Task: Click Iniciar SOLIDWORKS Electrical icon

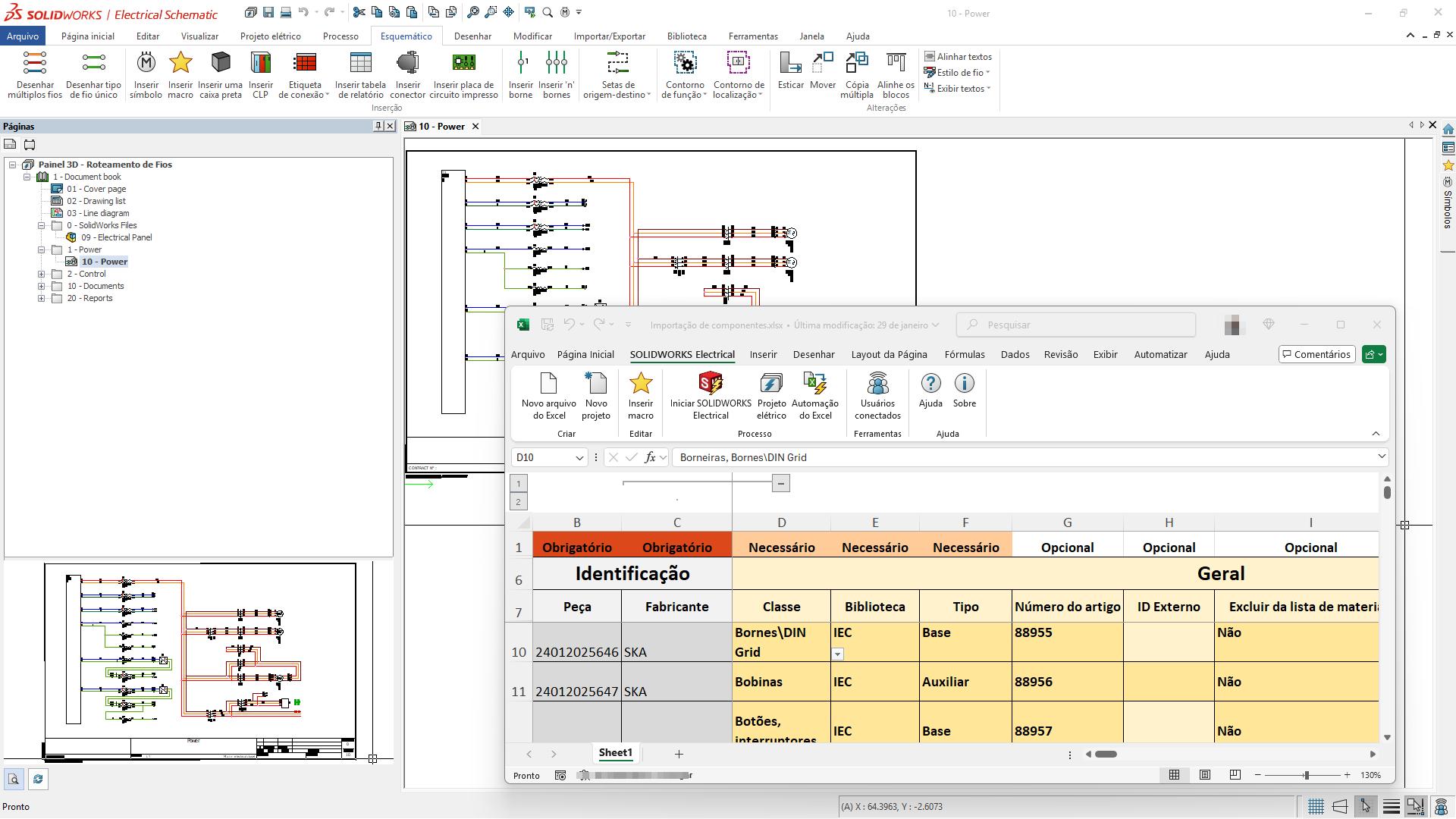Action: (x=711, y=395)
